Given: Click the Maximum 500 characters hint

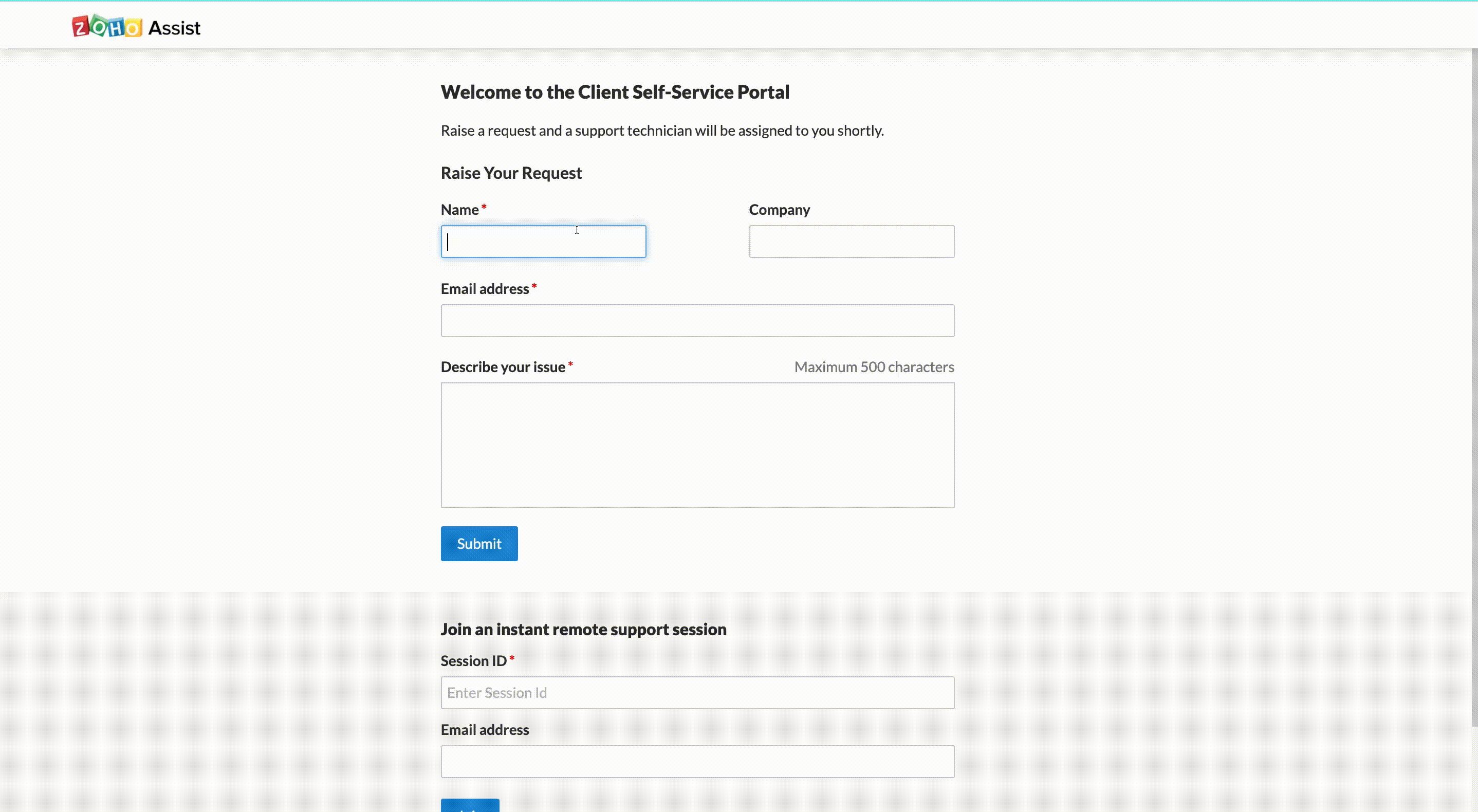Looking at the screenshot, I should pyautogui.click(x=874, y=367).
